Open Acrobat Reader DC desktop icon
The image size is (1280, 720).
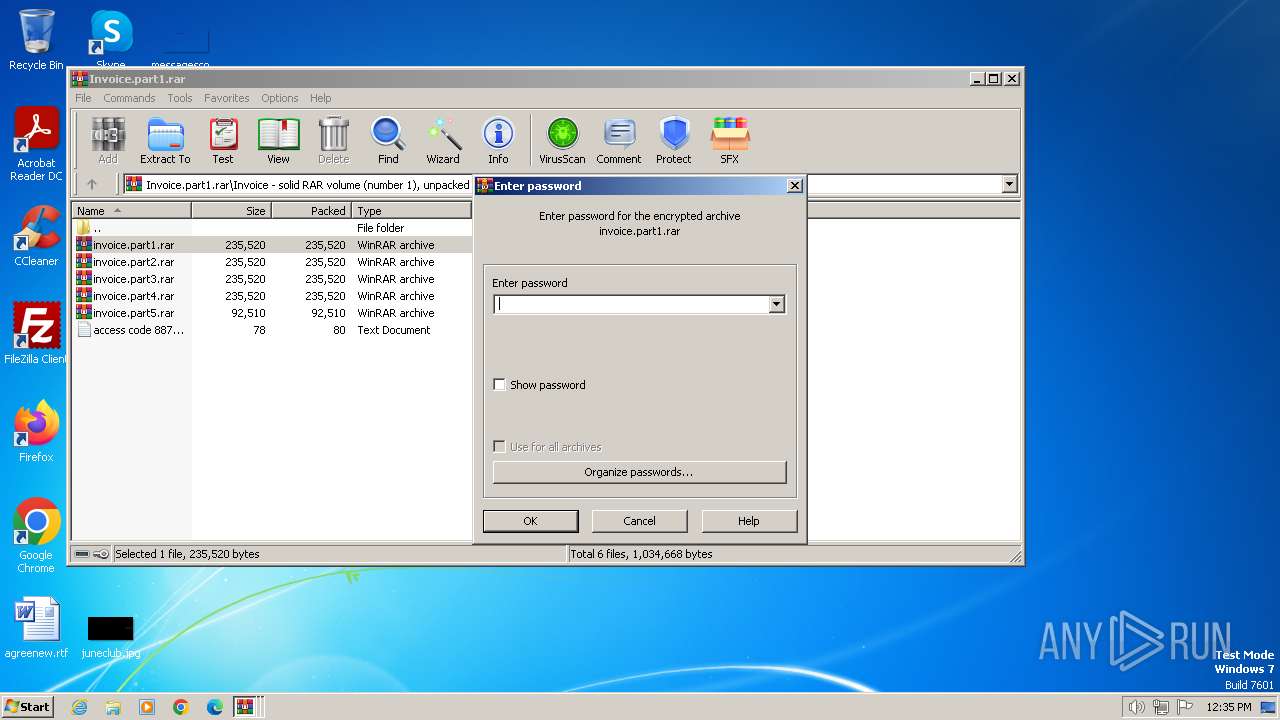(36, 145)
